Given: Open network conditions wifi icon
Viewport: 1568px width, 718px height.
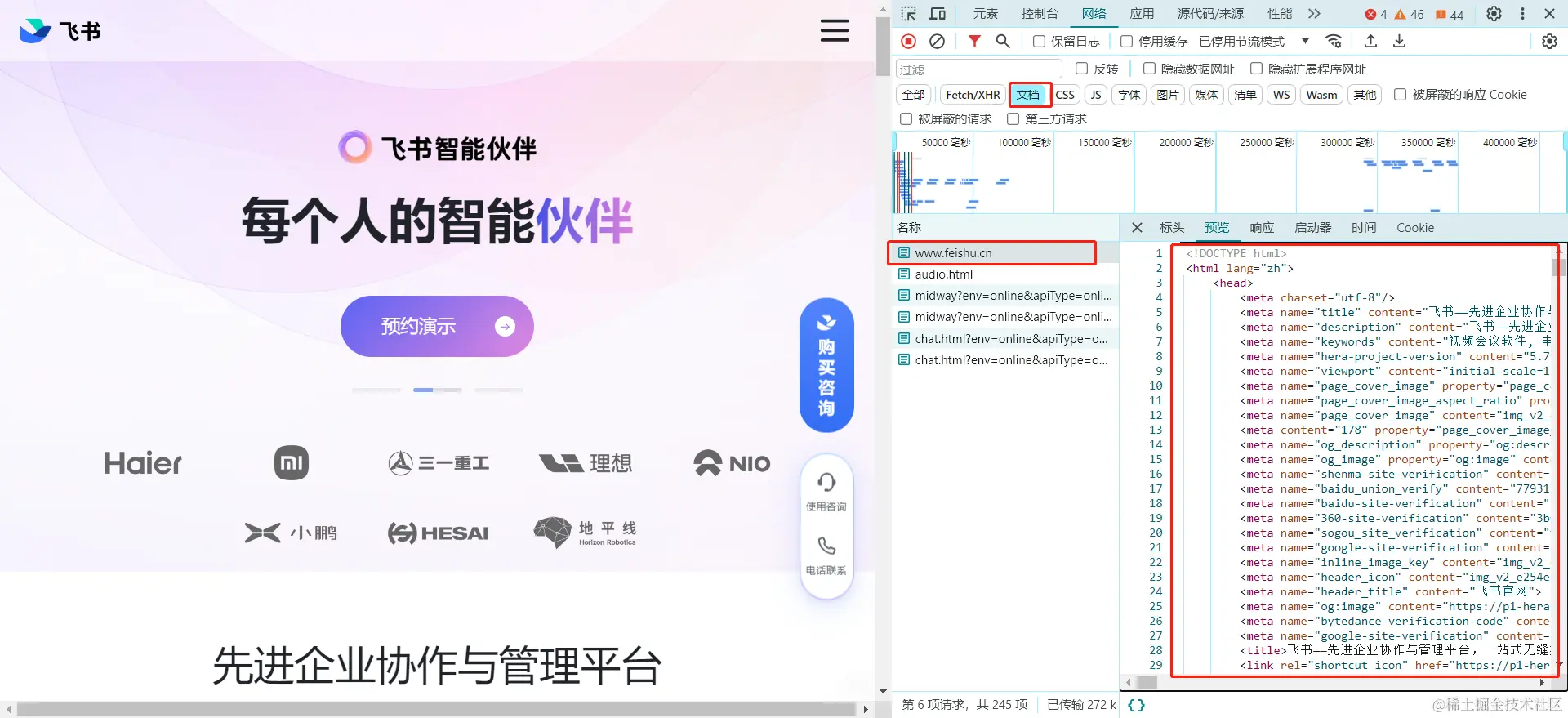Looking at the screenshot, I should click(1334, 41).
